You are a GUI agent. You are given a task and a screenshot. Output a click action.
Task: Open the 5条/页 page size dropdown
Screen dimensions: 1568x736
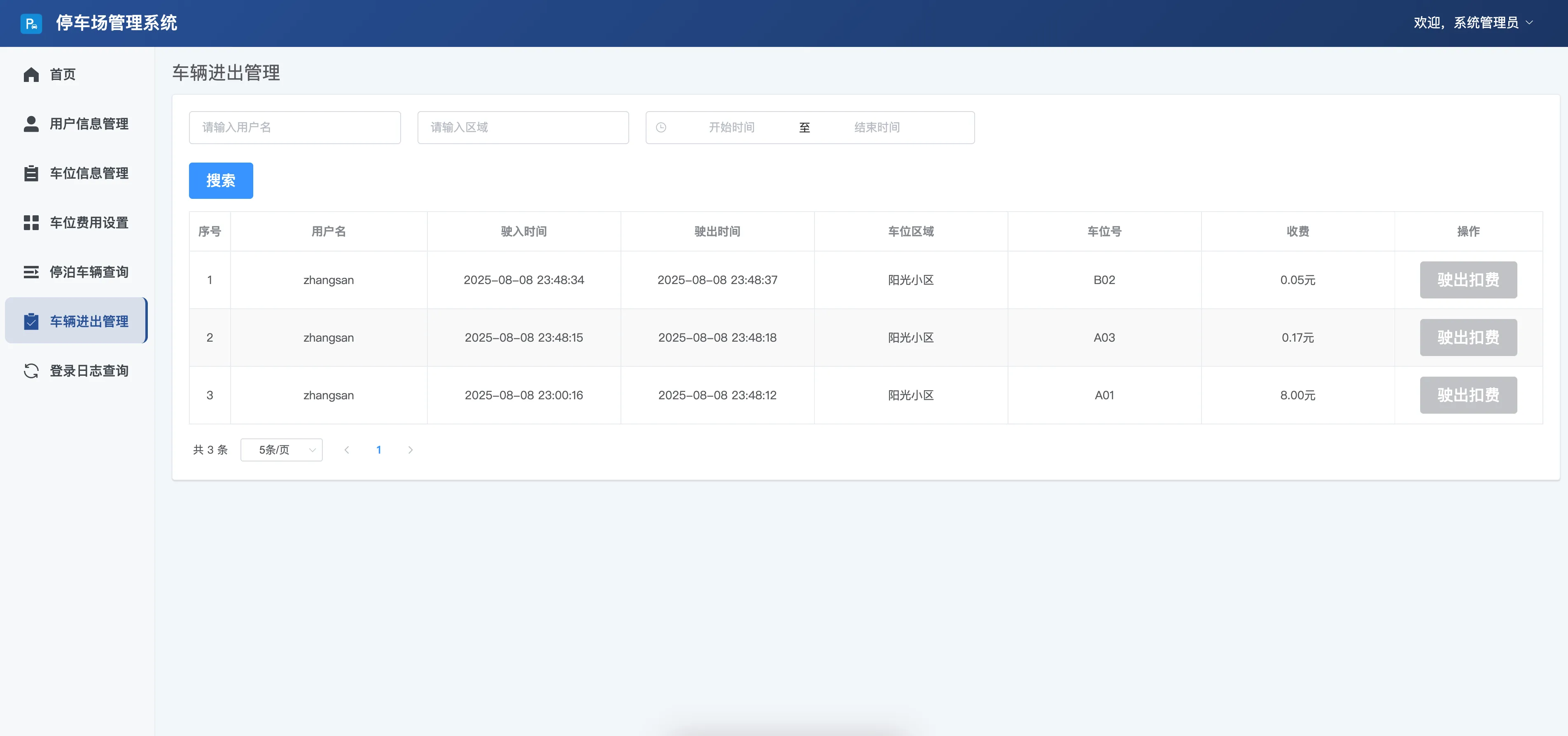[281, 450]
